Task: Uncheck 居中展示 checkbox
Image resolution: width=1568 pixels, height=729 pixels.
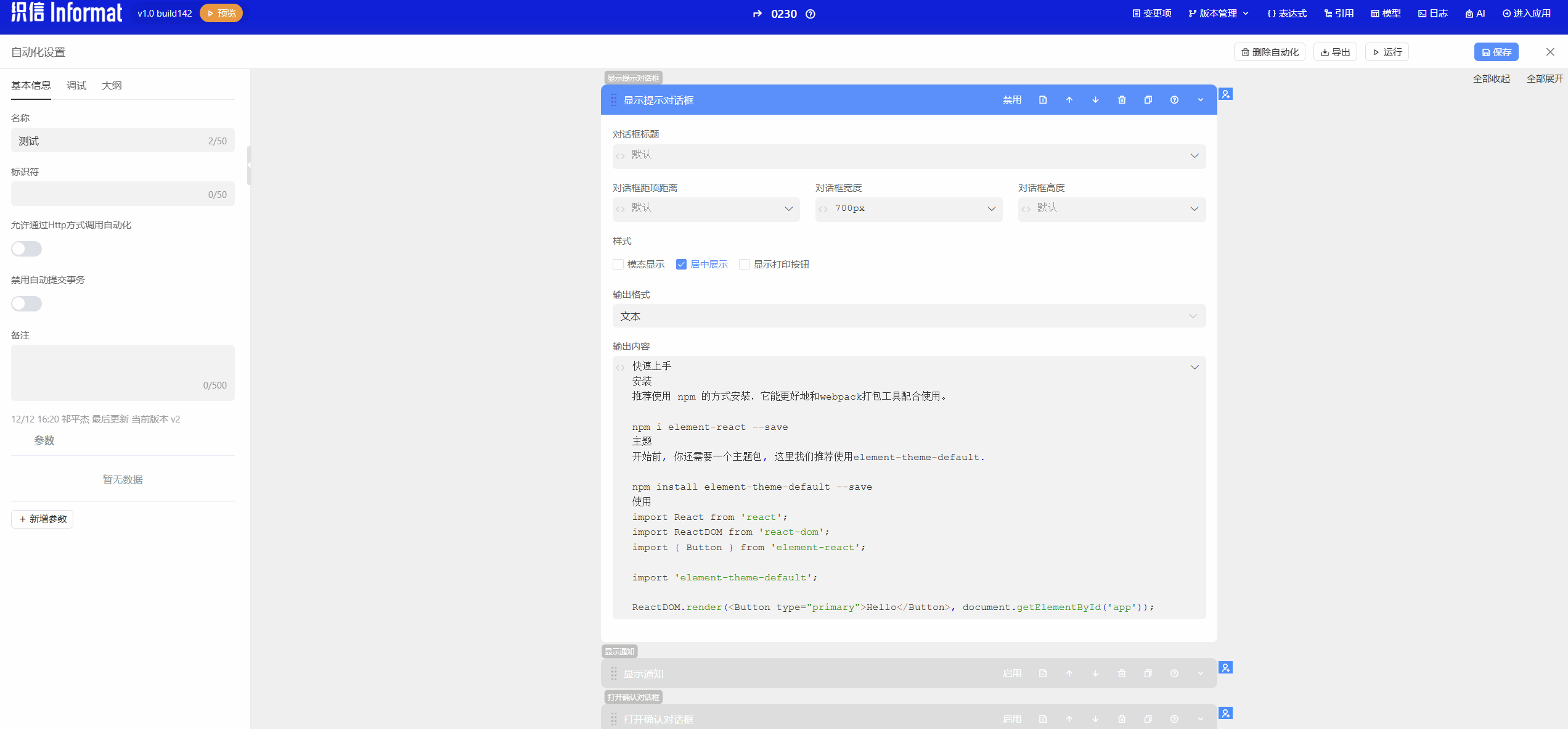Action: pos(681,265)
